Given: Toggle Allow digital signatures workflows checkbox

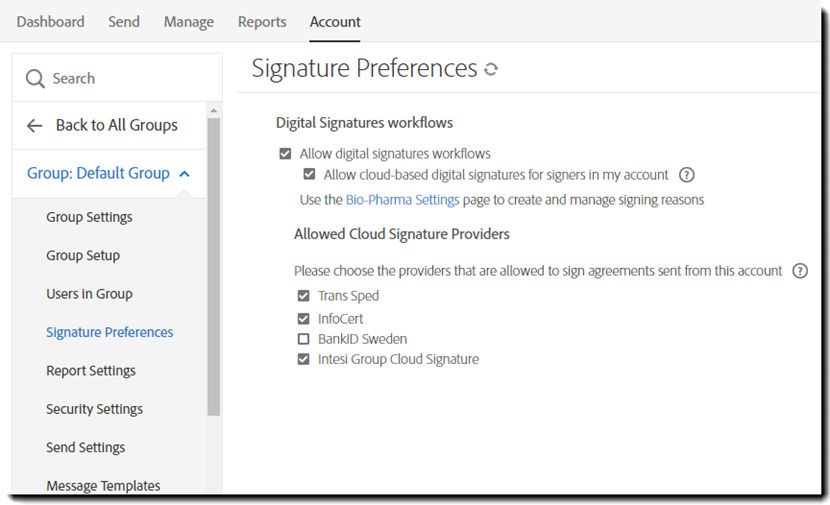Looking at the screenshot, I should point(285,154).
